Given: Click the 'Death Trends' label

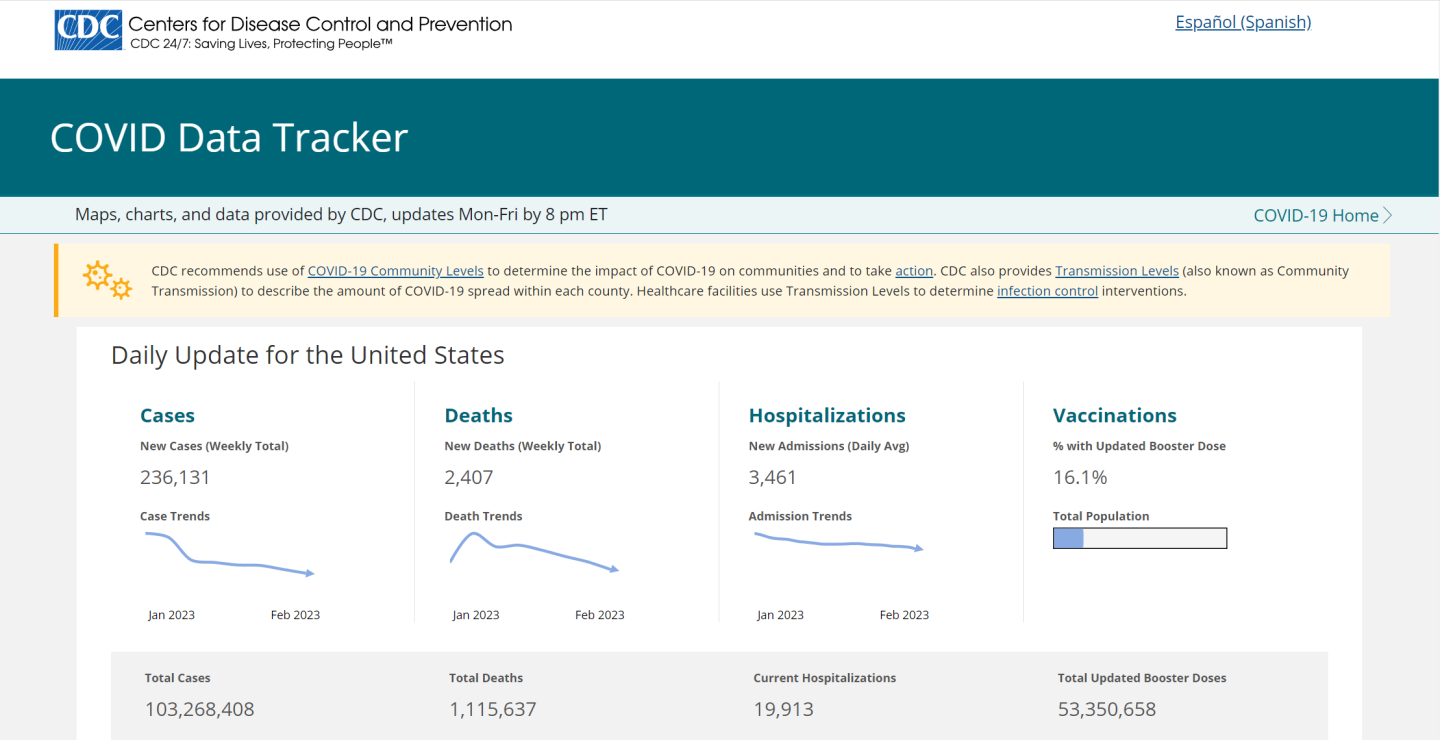Looking at the screenshot, I should [484, 516].
